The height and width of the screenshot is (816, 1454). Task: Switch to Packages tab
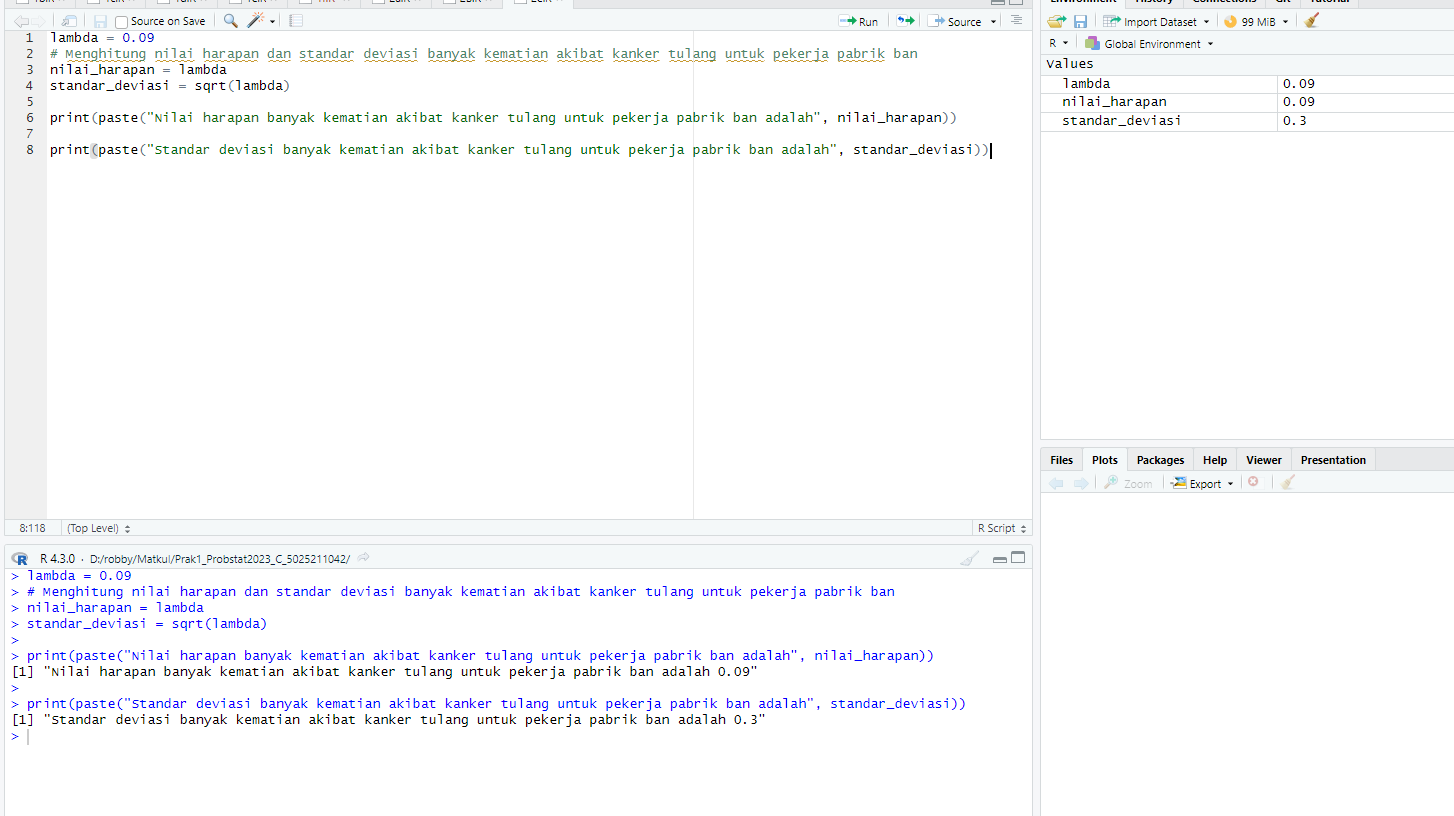tap(1160, 460)
